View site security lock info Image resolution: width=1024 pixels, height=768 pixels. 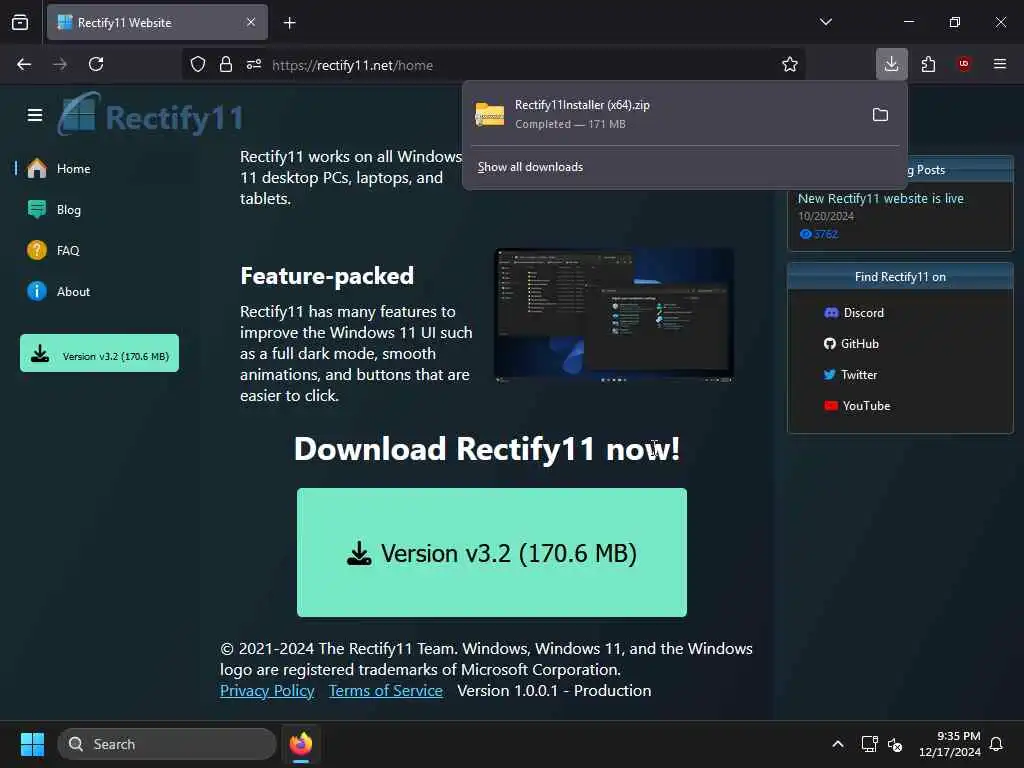pos(226,65)
